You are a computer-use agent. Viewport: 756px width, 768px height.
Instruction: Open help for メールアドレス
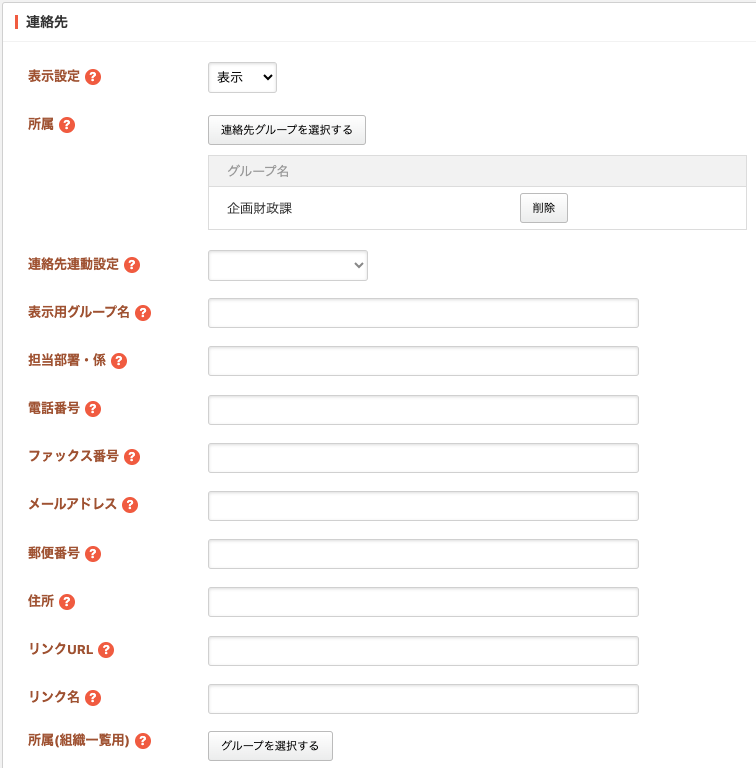[130, 505]
